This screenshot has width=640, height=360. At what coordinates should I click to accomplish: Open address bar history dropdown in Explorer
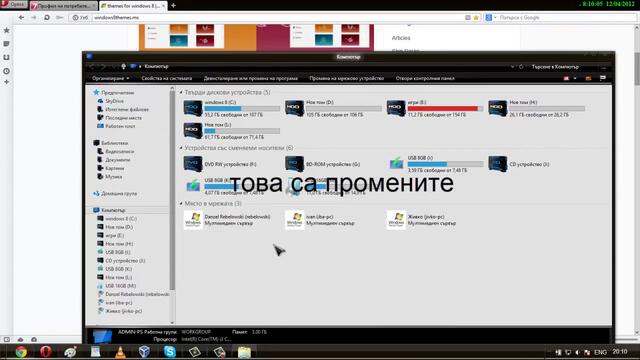512,67
